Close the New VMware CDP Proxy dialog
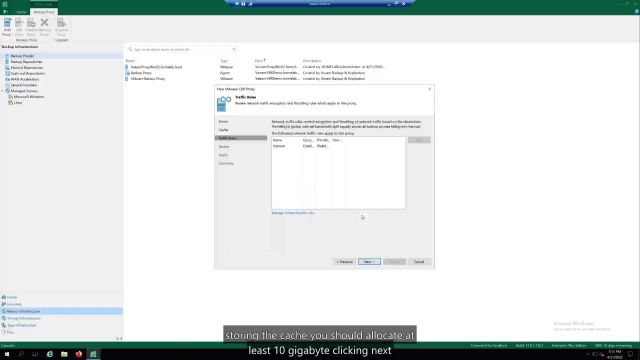The height and width of the screenshot is (360, 640). [x=429, y=89]
